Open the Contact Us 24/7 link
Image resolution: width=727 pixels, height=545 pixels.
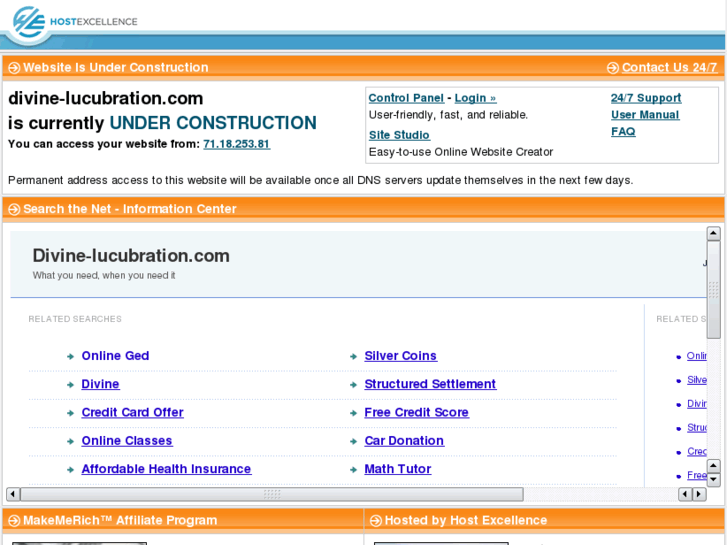pos(670,68)
